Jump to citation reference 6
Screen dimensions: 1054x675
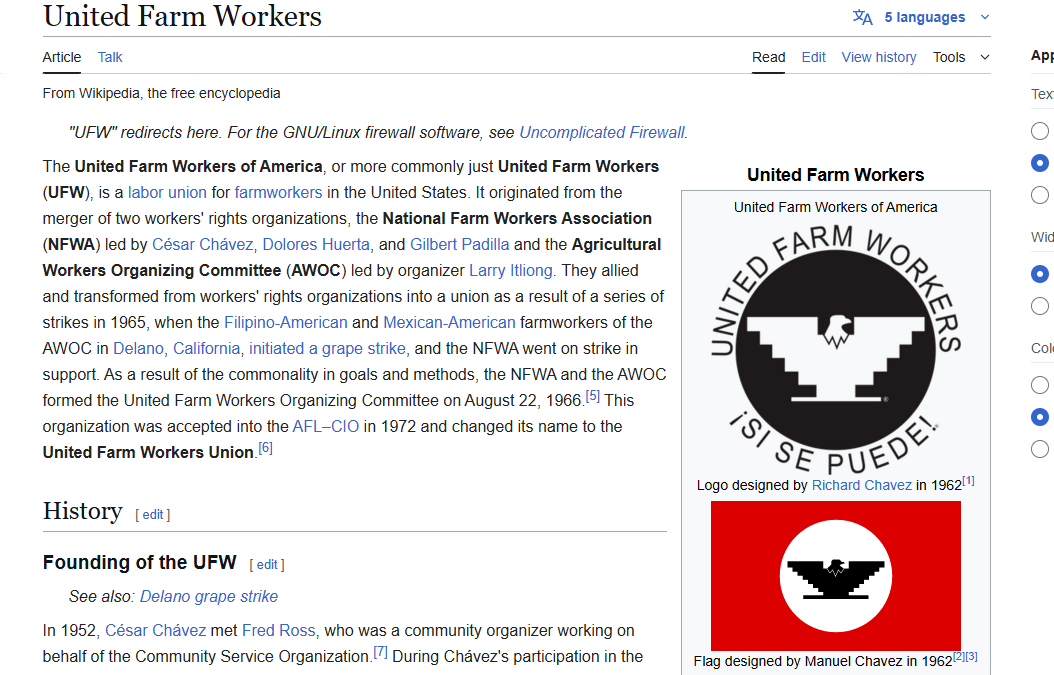266,448
